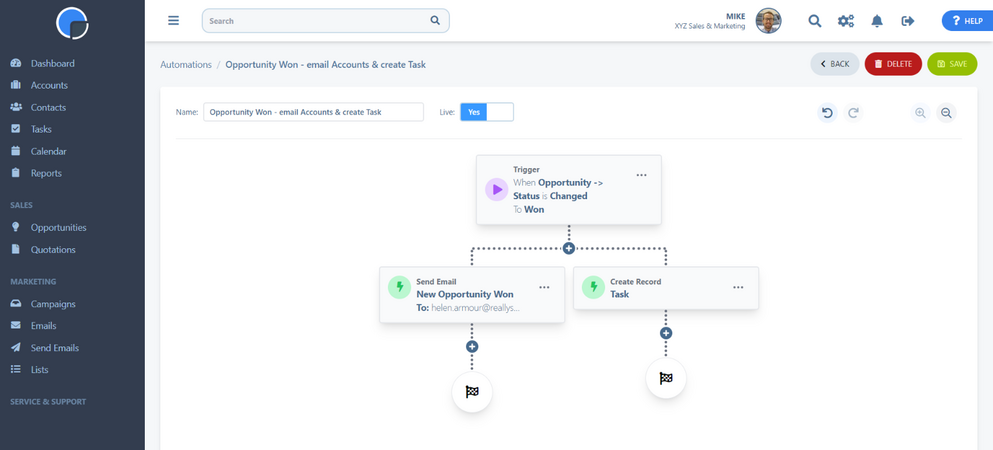Screen dimensions: 993x450
Task: Open Trigger node options ellipsis
Action: coord(642,175)
